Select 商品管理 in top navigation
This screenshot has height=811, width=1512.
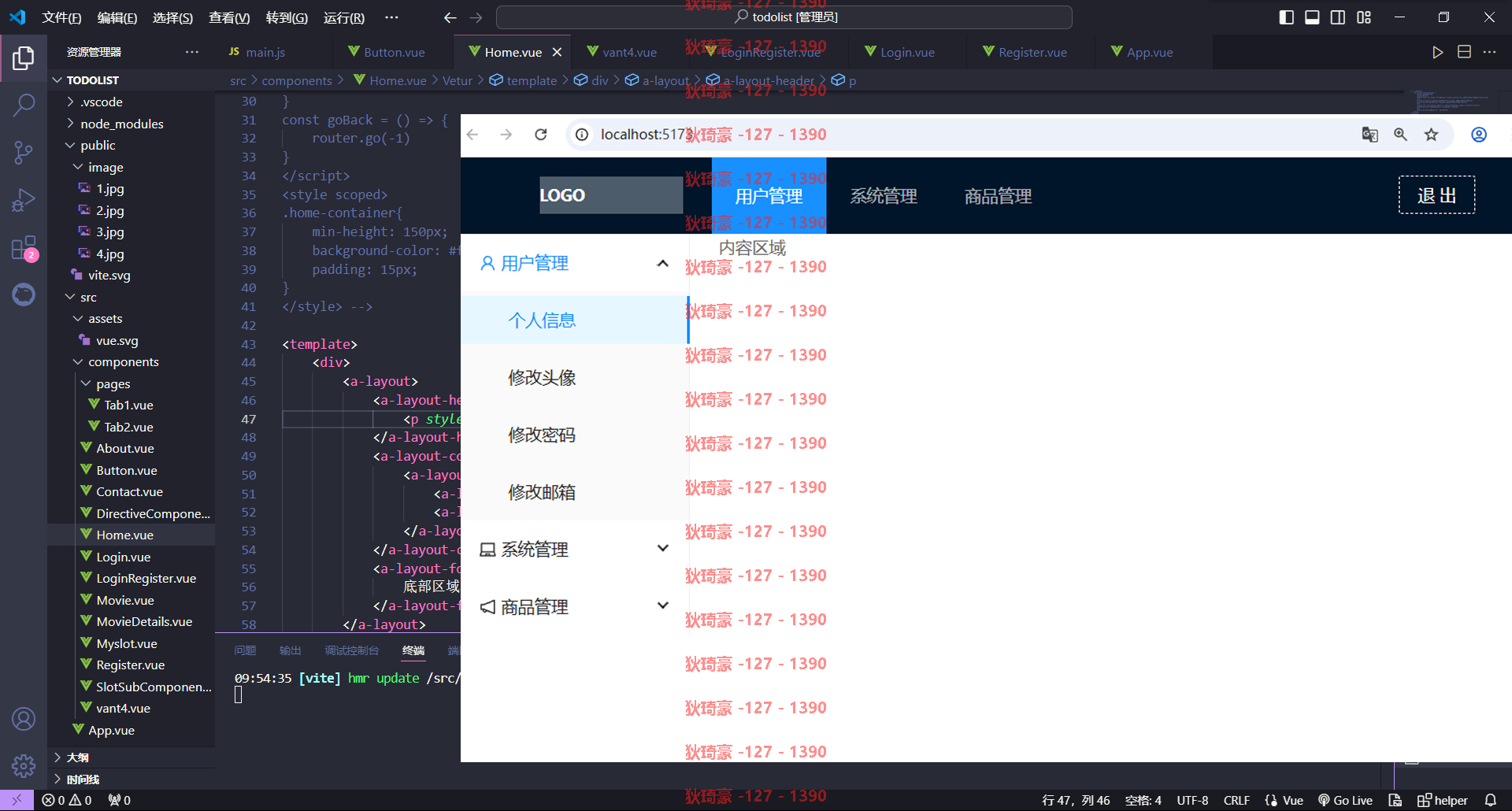click(998, 196)
